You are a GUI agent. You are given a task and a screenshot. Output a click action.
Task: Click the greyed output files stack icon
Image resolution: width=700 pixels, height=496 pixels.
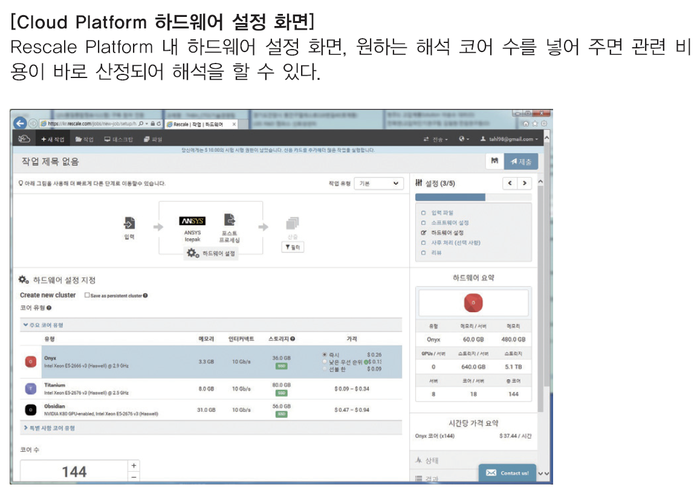292,223
